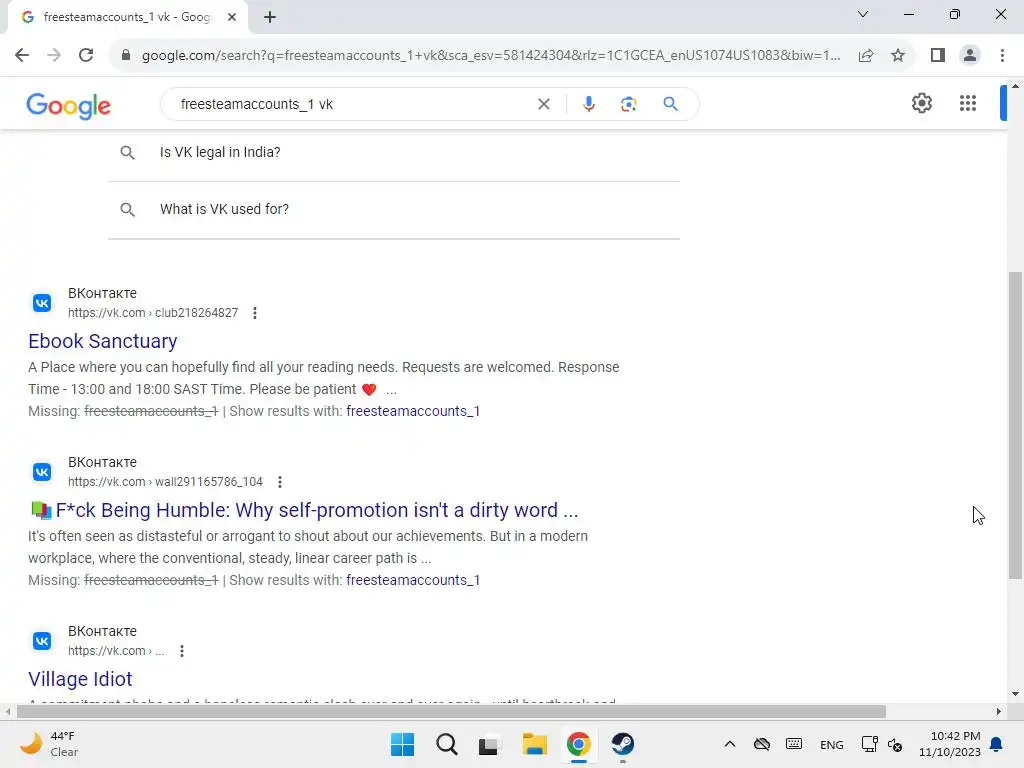The width and height of the screenshot is (1024, 768).
Task: Show hidden system tray icons
Action: (x=730, y=744)
